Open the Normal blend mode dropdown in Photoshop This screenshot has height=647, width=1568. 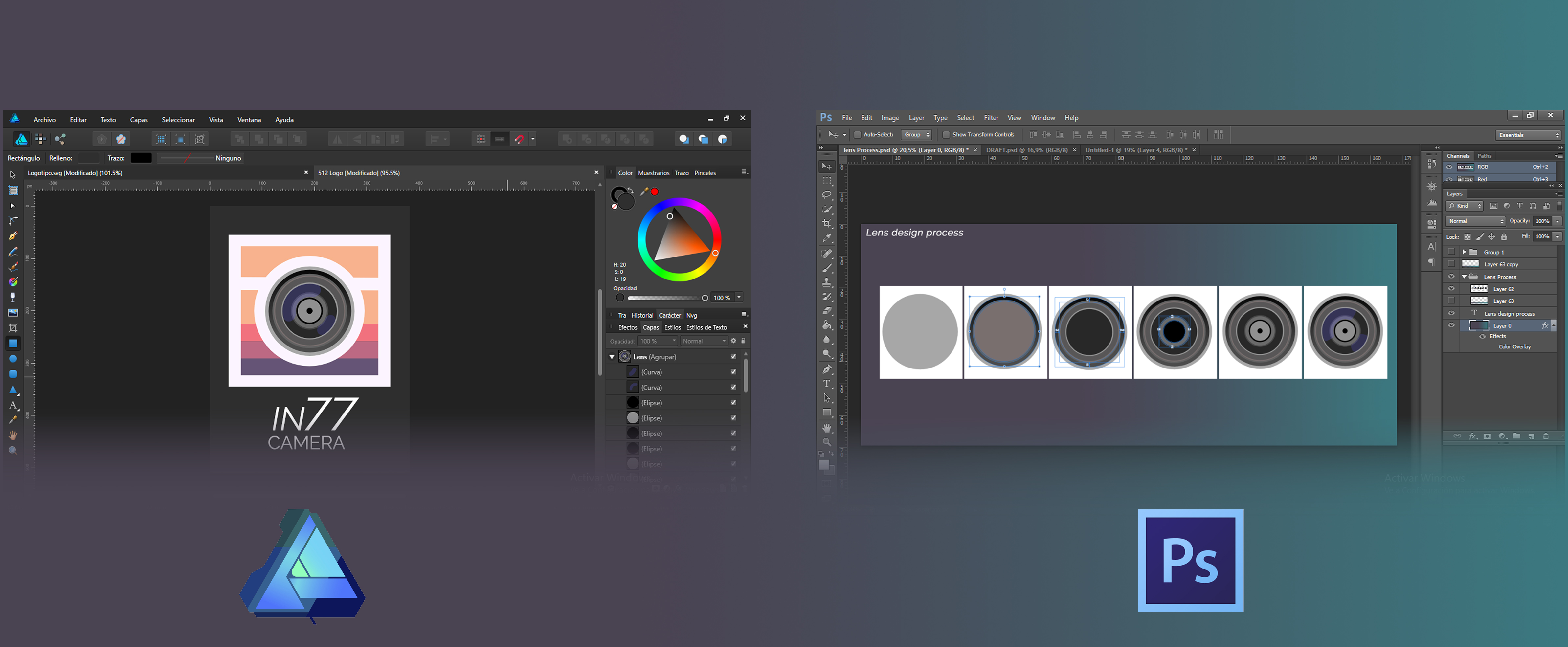coord(1475,221)
